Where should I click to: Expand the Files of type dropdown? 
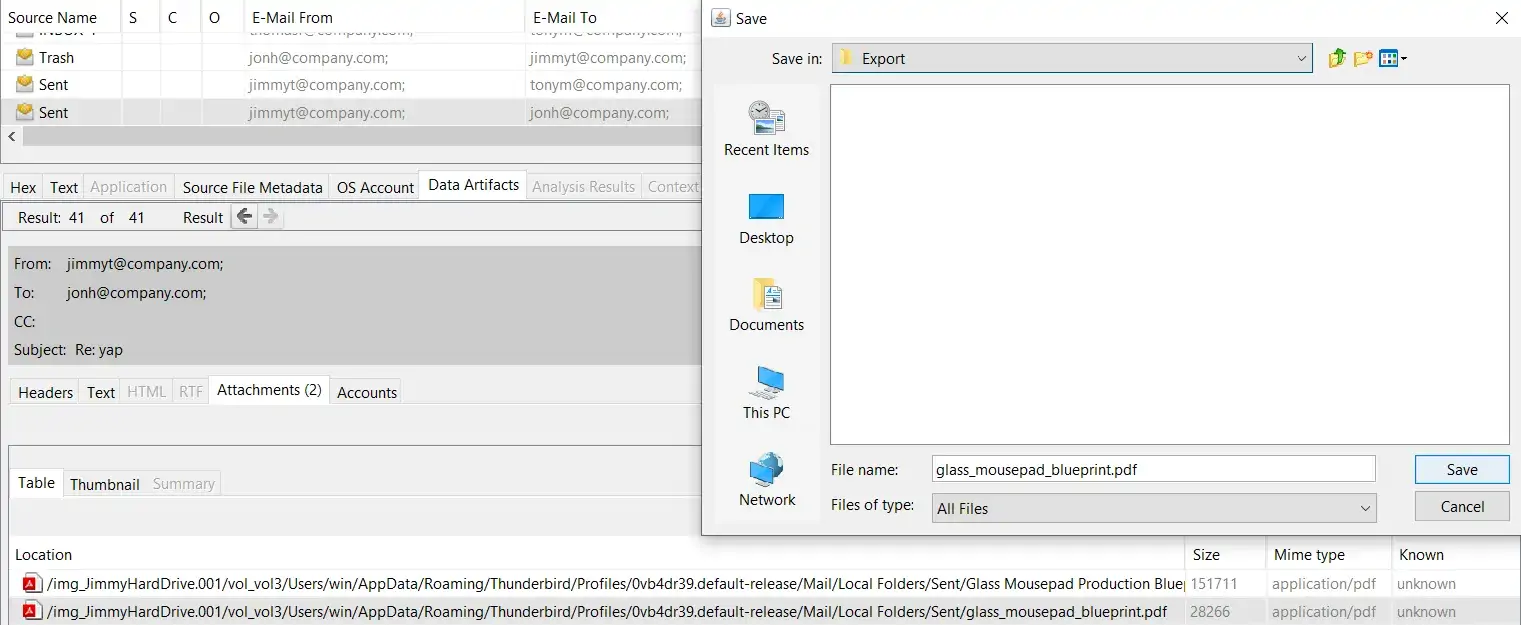pos(1365,508)
